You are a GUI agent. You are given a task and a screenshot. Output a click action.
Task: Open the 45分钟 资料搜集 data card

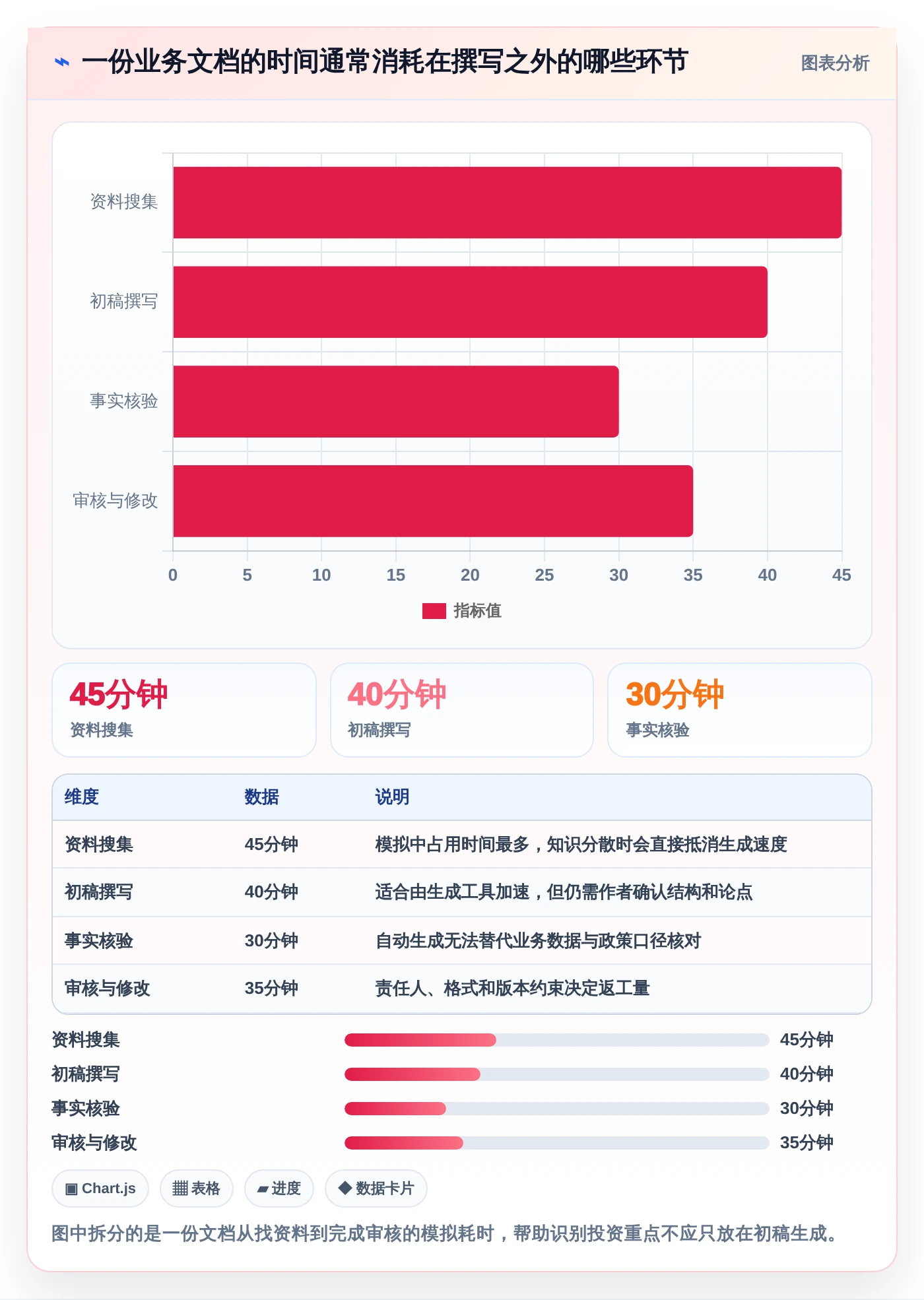click(x=184, y=710)
